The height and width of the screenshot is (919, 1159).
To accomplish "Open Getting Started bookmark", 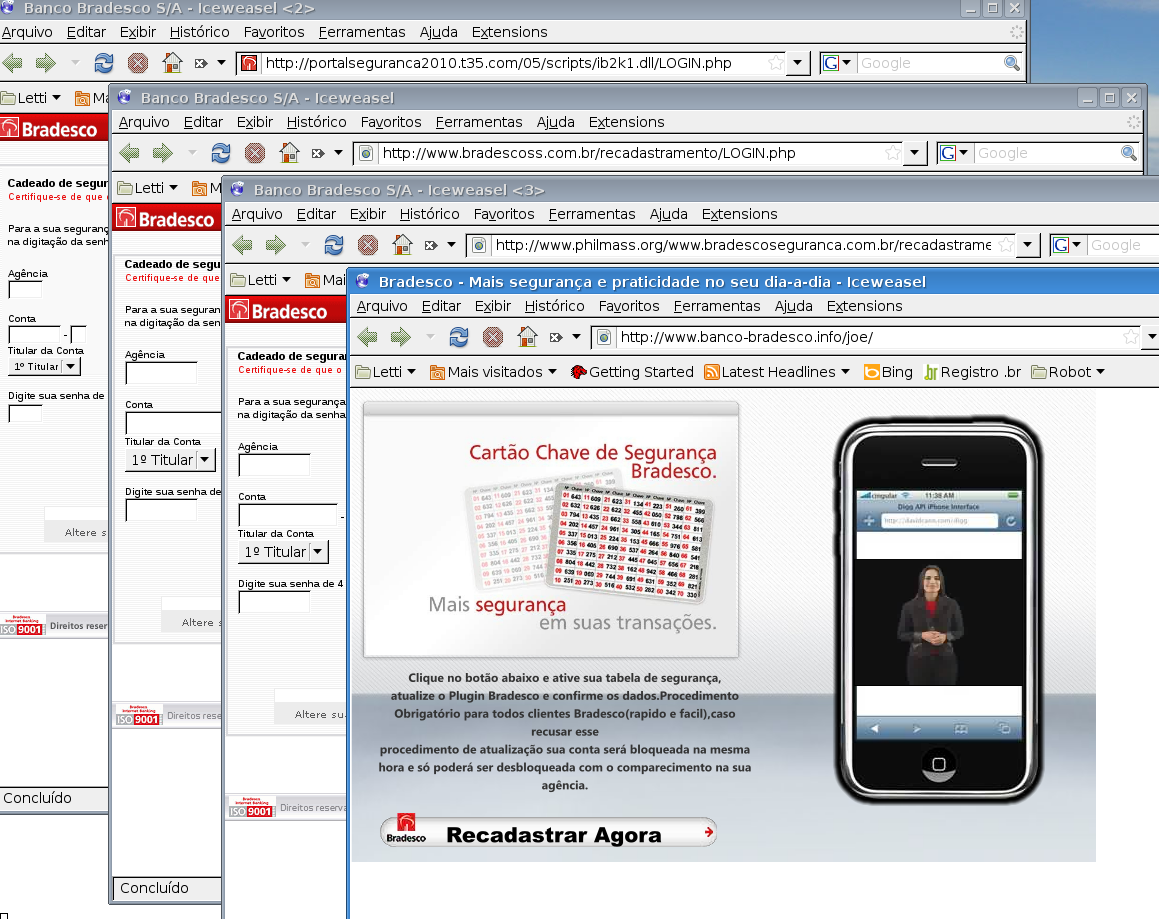I will (632, 372).
